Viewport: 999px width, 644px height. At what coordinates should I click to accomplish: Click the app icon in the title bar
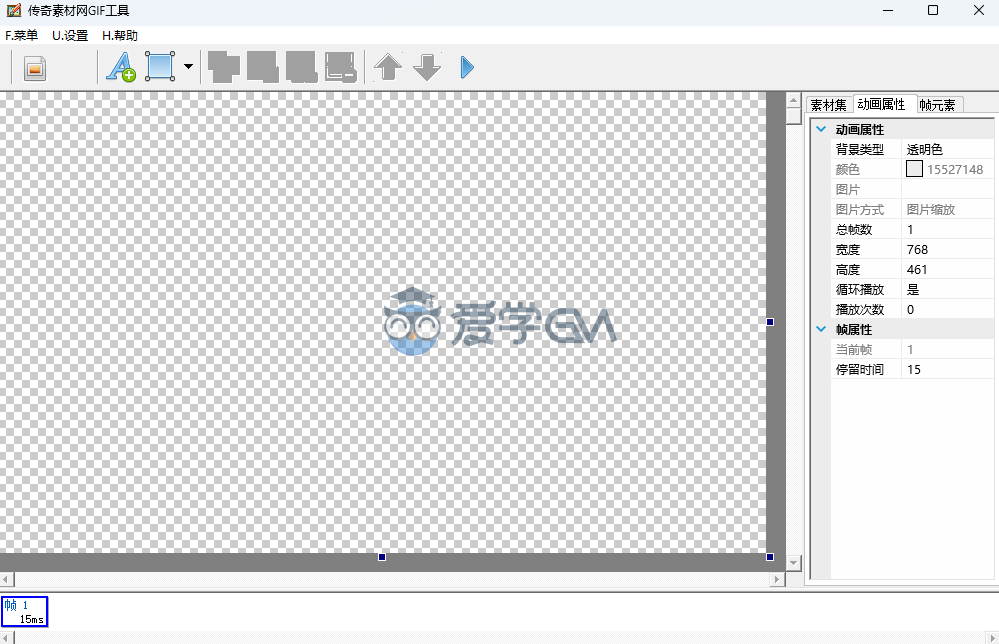pos(13,10)
